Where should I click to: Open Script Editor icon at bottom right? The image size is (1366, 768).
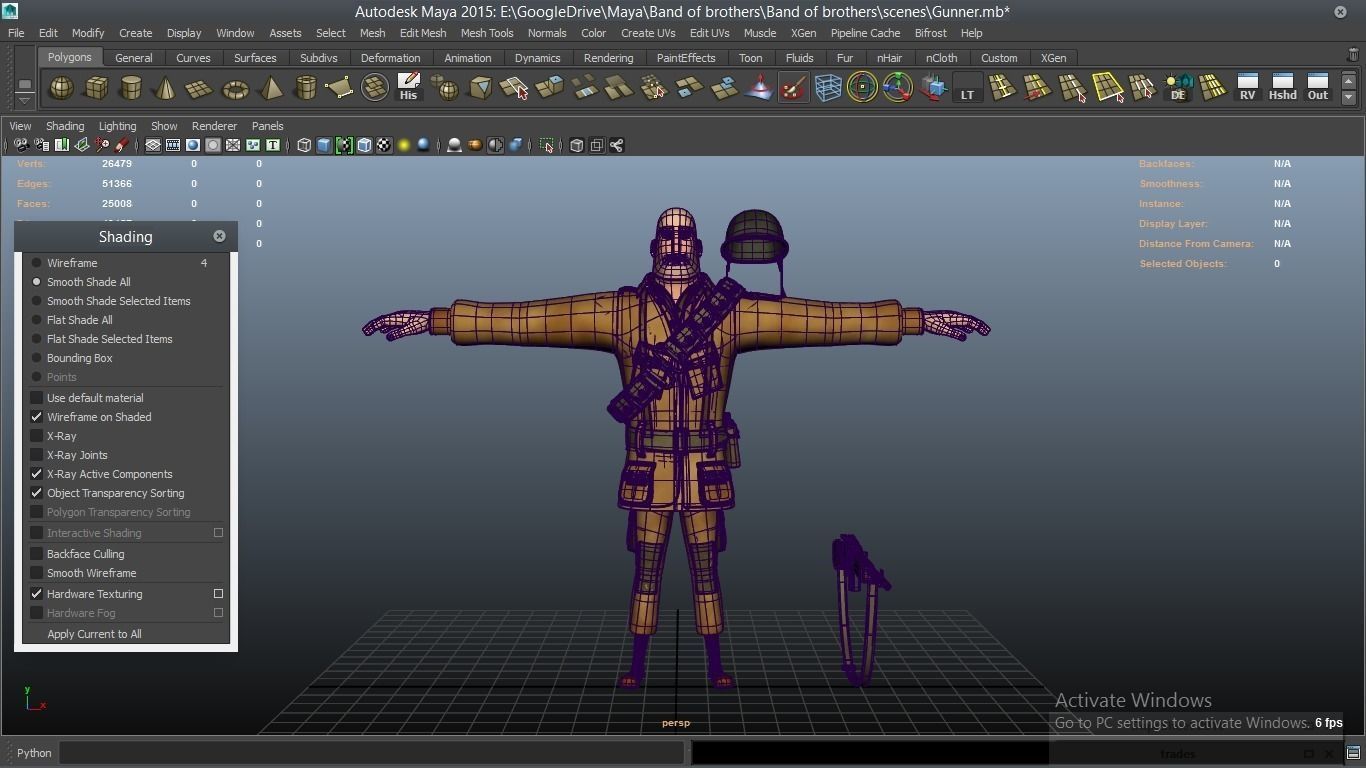pos(1353,753)
